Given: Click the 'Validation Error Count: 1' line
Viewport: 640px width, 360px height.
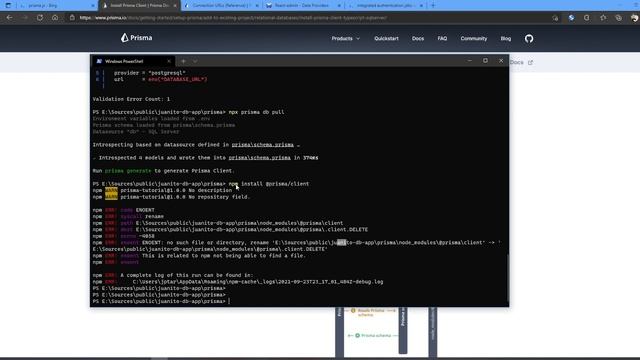Looking at the screenshot, I should [131, 99].
